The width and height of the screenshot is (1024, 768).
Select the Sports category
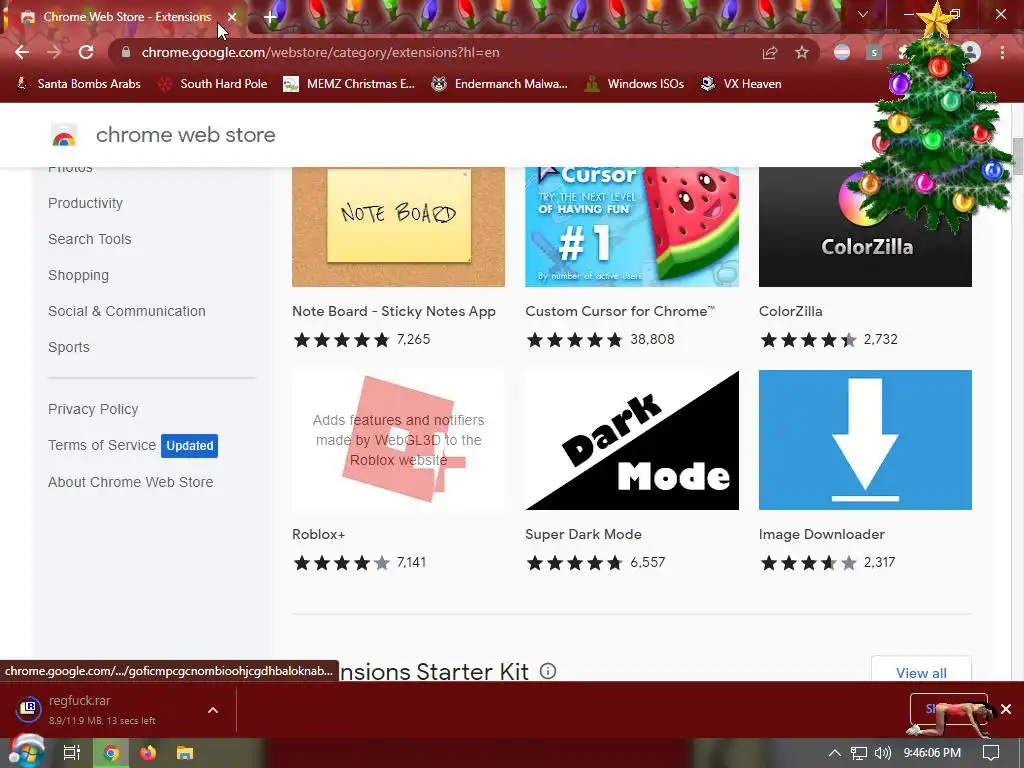pos(69,347)
